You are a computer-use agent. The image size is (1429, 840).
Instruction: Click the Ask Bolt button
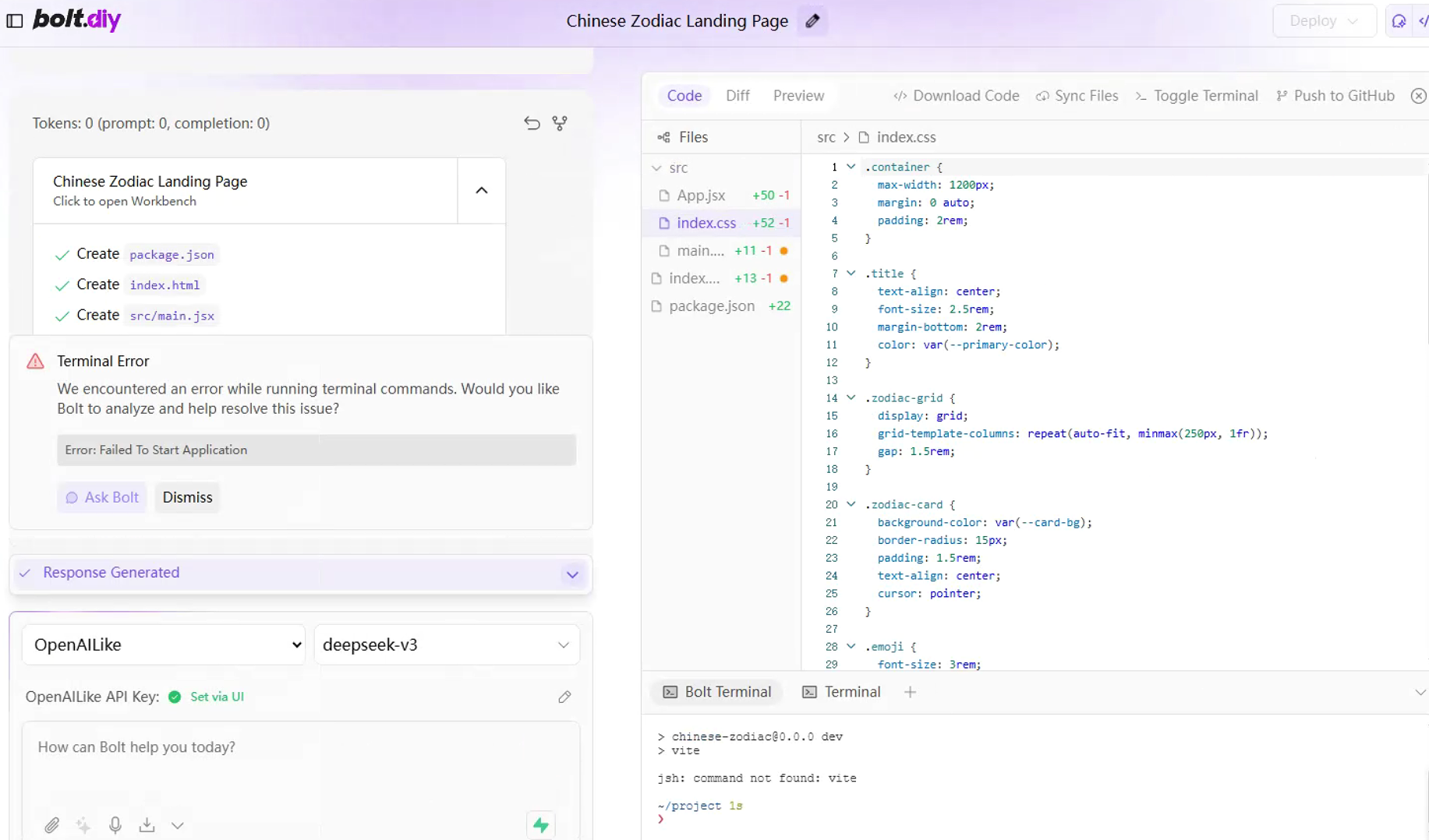coord(102,497)
